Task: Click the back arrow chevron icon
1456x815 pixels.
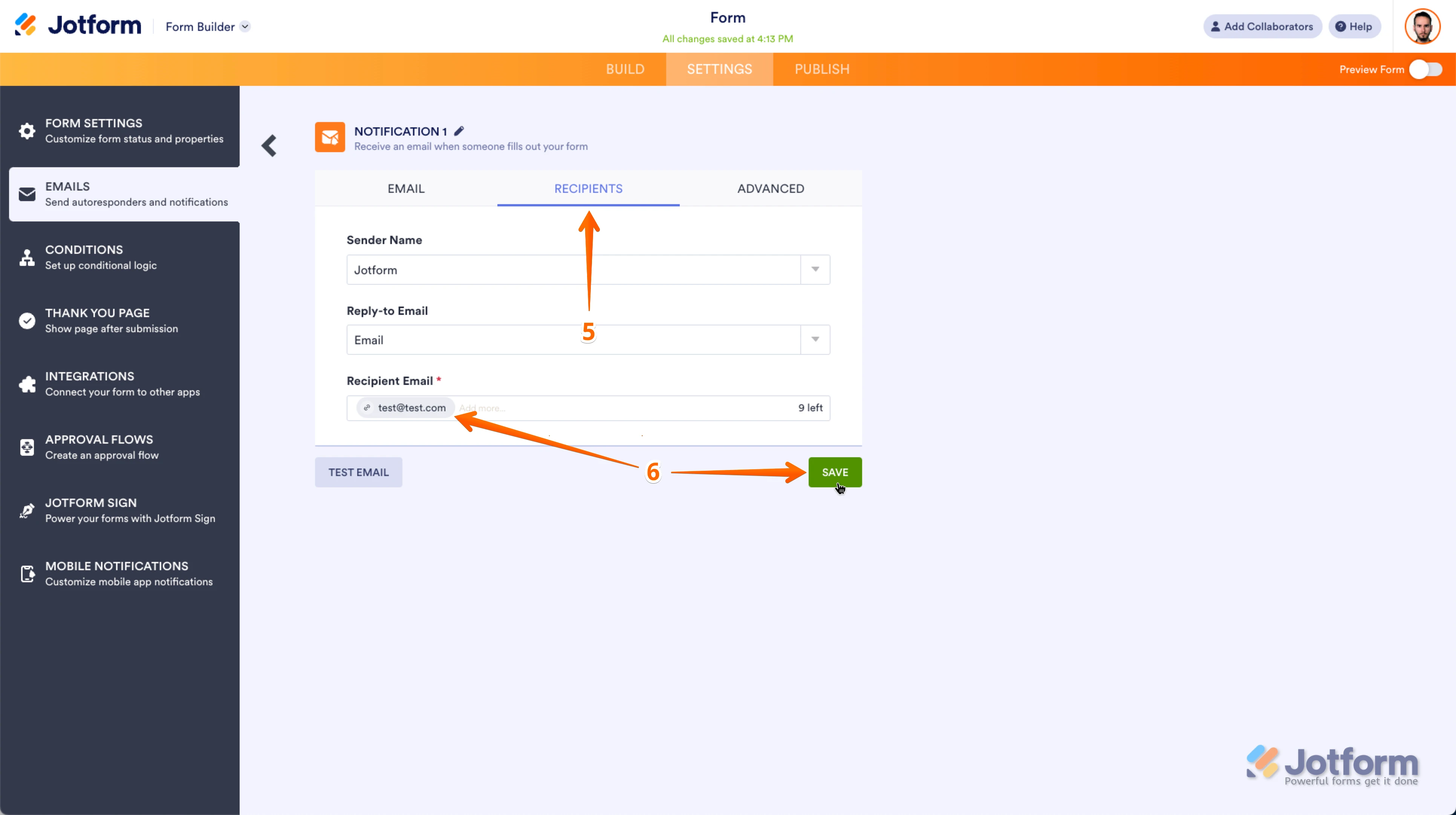Action: (x=269, y=146)
